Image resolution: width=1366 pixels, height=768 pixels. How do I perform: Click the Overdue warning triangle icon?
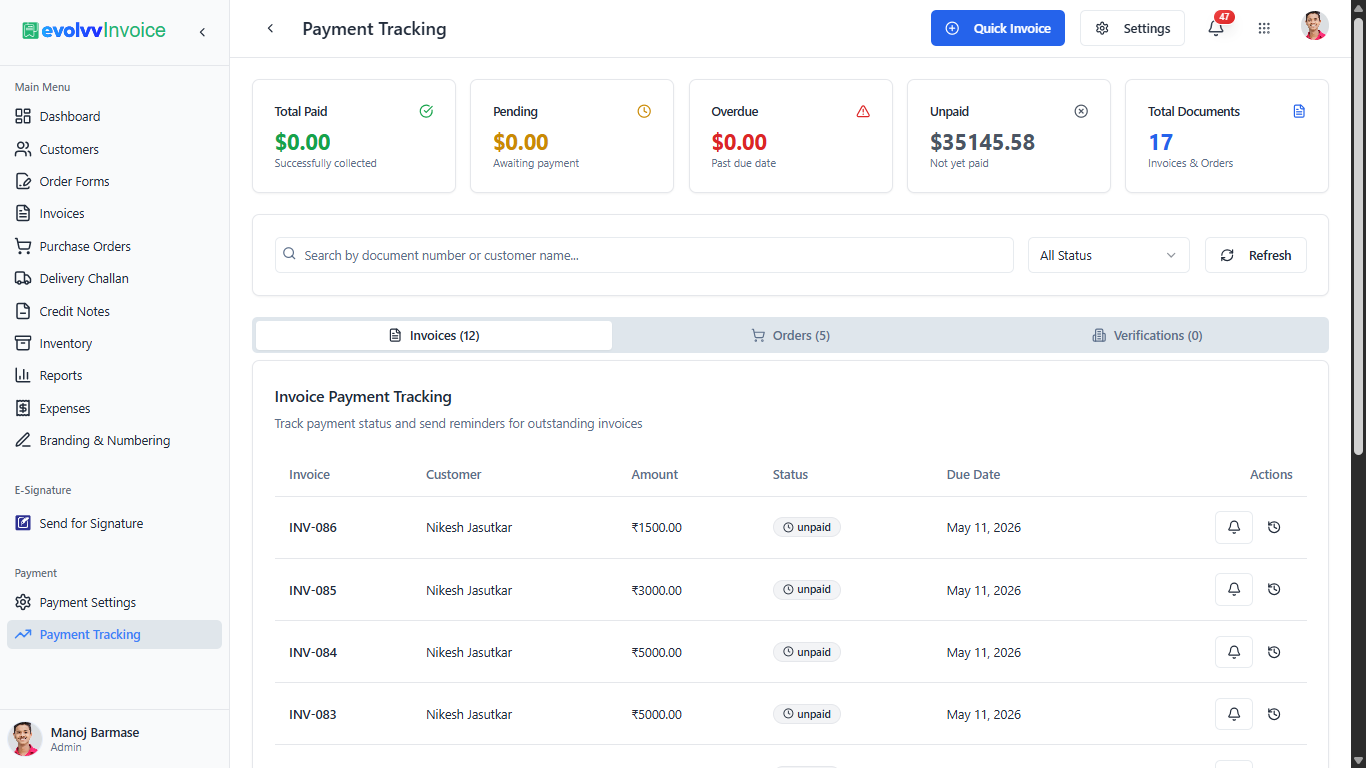coord(863,111)
